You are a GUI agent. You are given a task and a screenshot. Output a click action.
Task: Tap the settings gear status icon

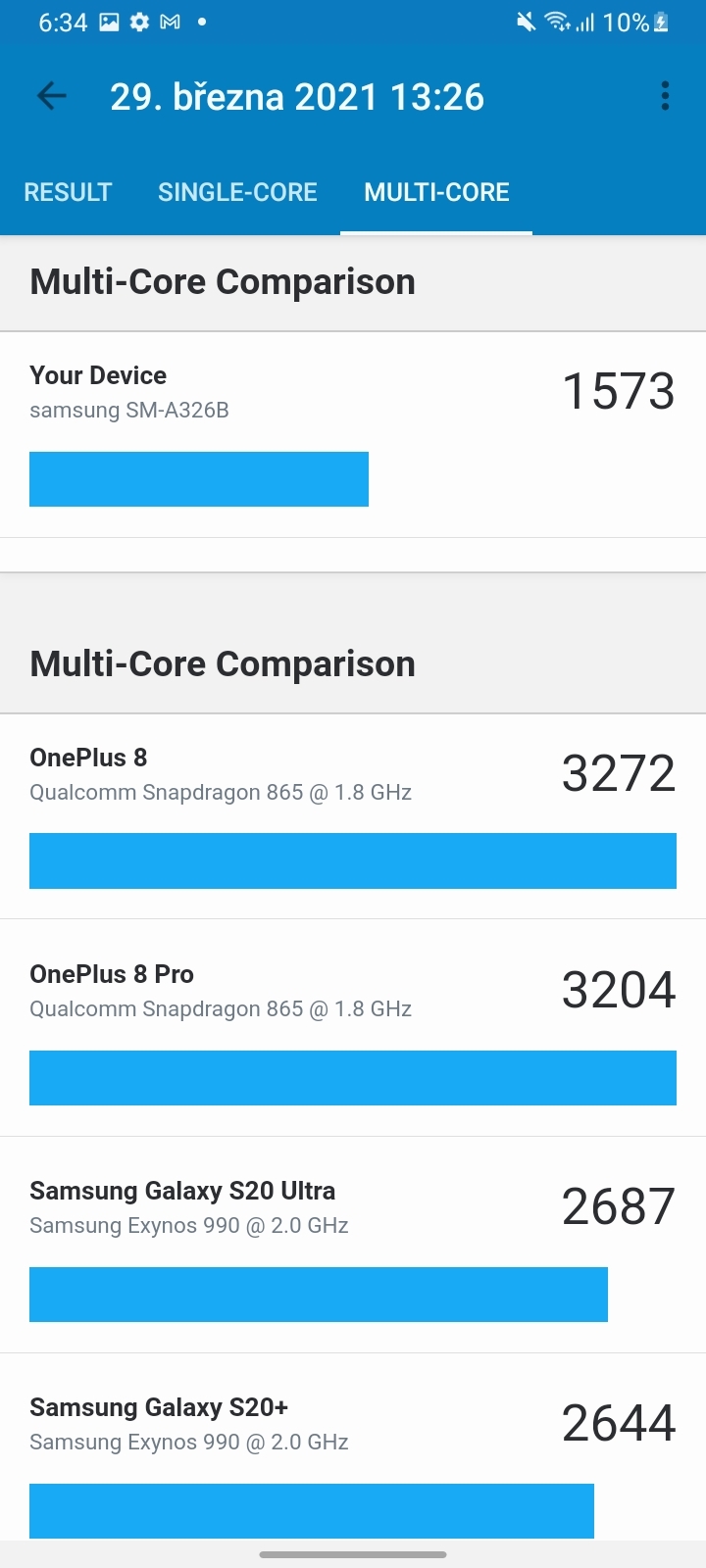[x=139, y=22]
